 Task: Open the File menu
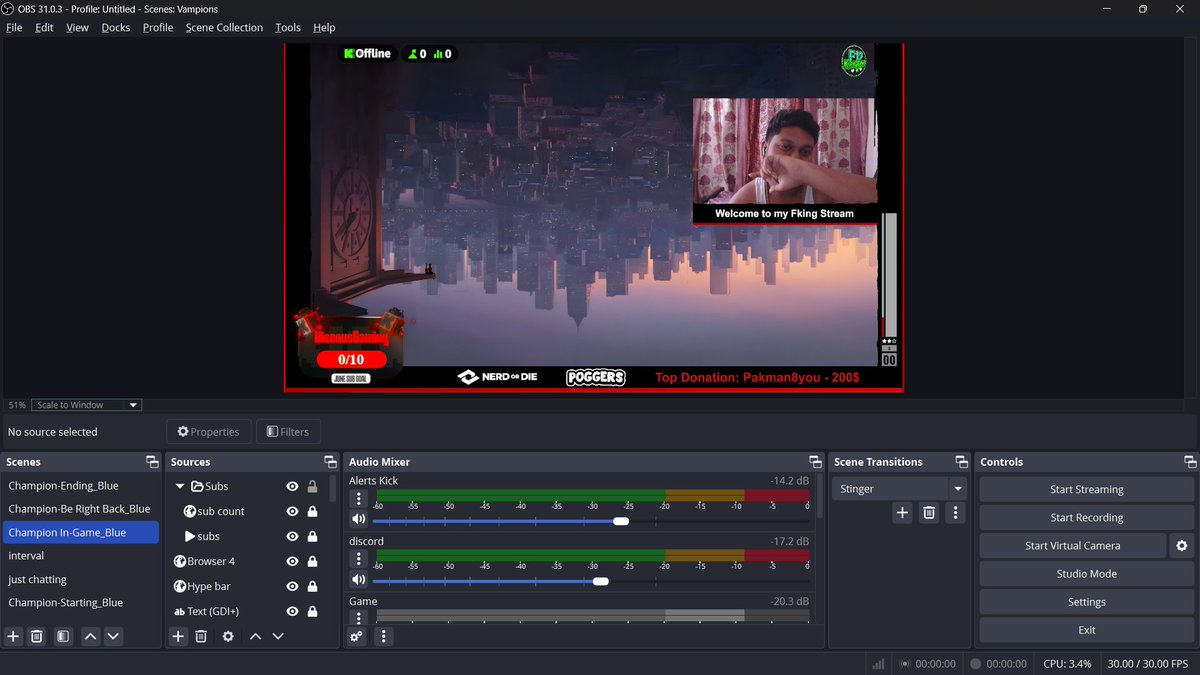click(x=14, y=27)
